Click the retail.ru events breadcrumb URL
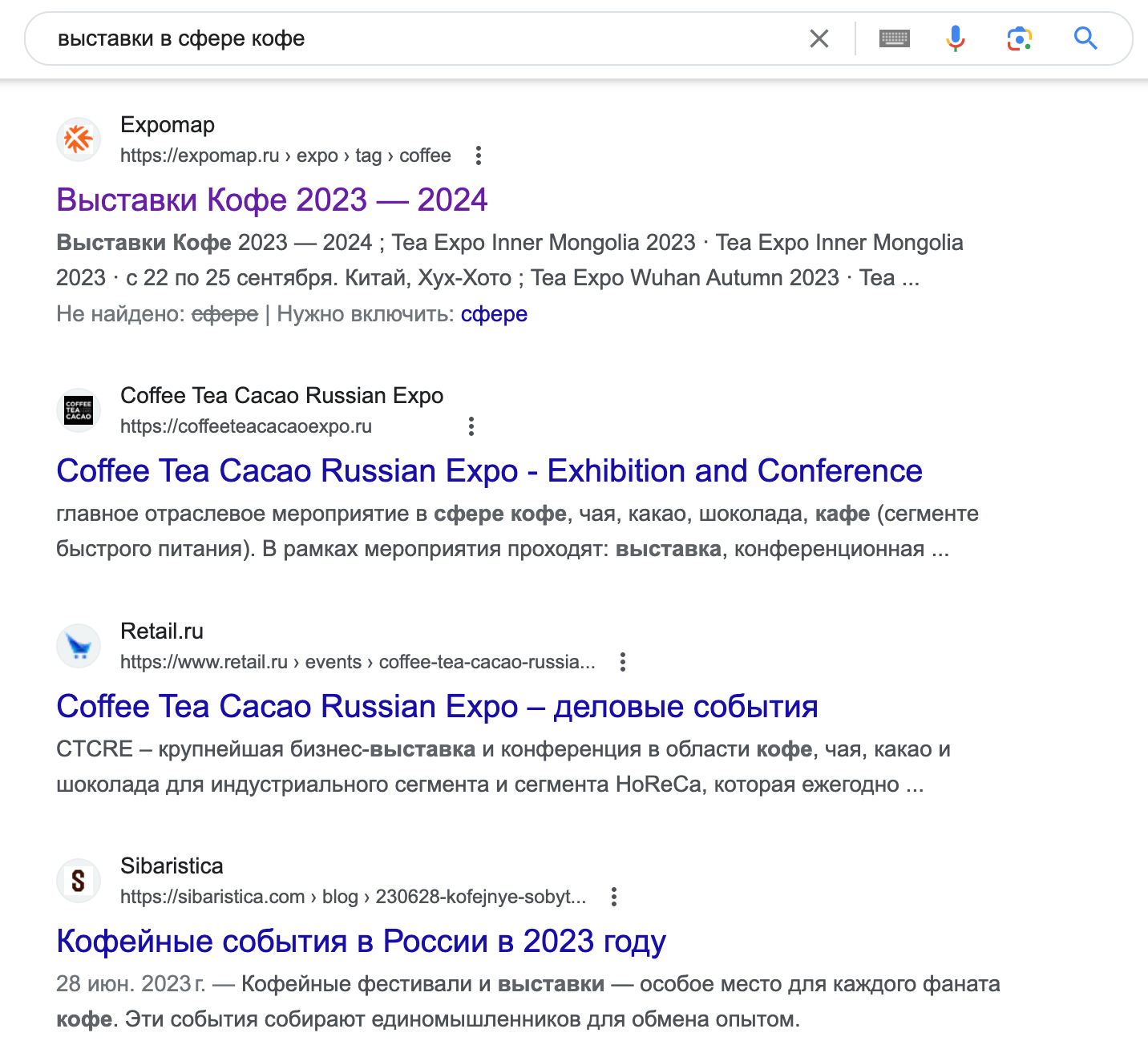The width and height of the screenshot is (1148, 1061). pyautogui.click(x=358, y=662)
